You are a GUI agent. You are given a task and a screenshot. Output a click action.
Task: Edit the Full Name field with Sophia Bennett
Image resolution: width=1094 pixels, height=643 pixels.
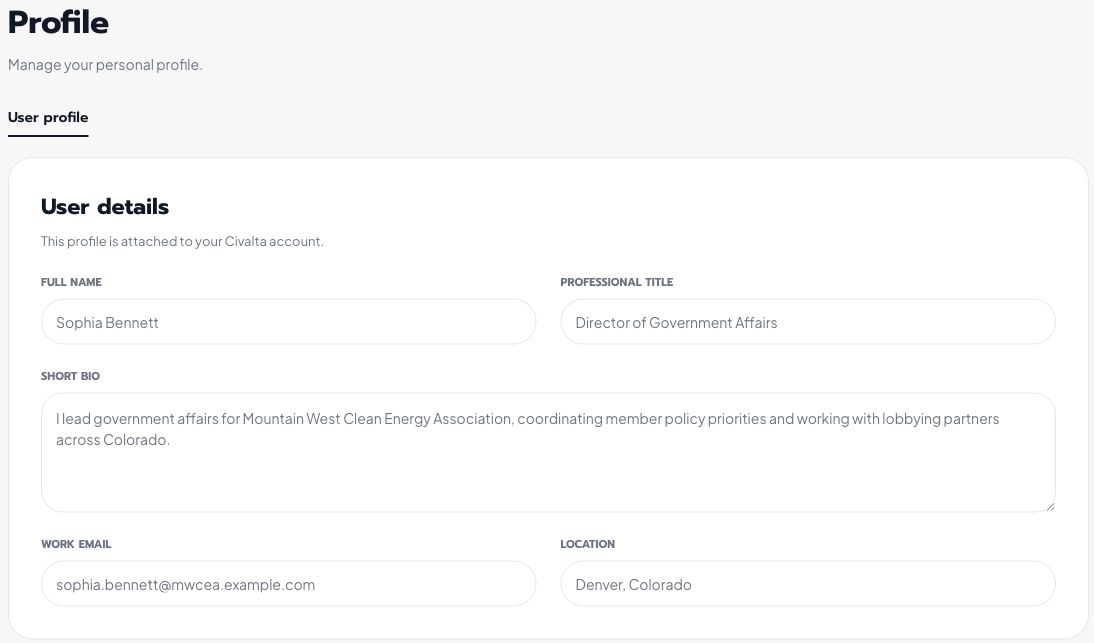[288, 322]
